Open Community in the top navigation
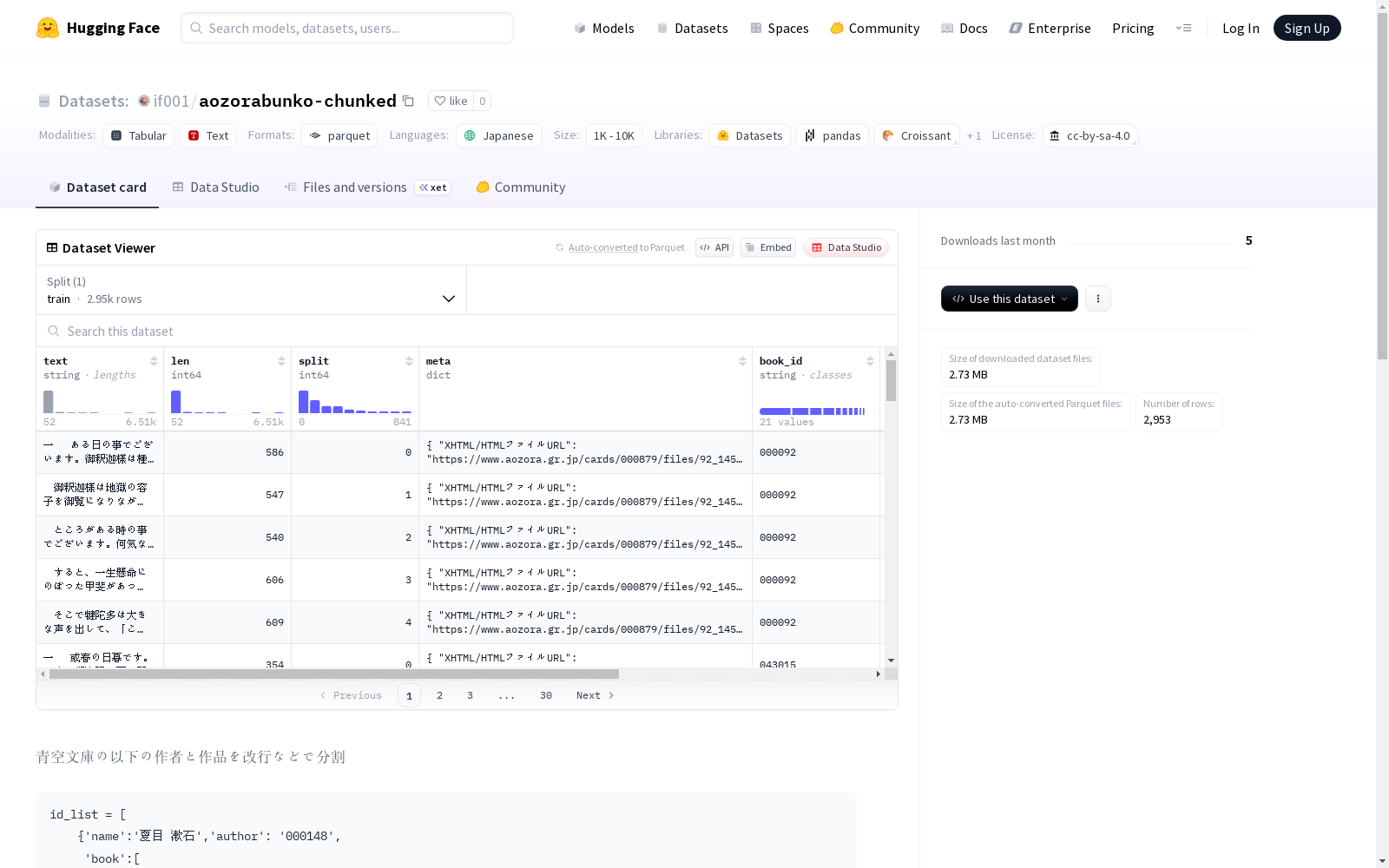Screen dimensions: 1389x868 pyautogui.click(x=875, y=28)
